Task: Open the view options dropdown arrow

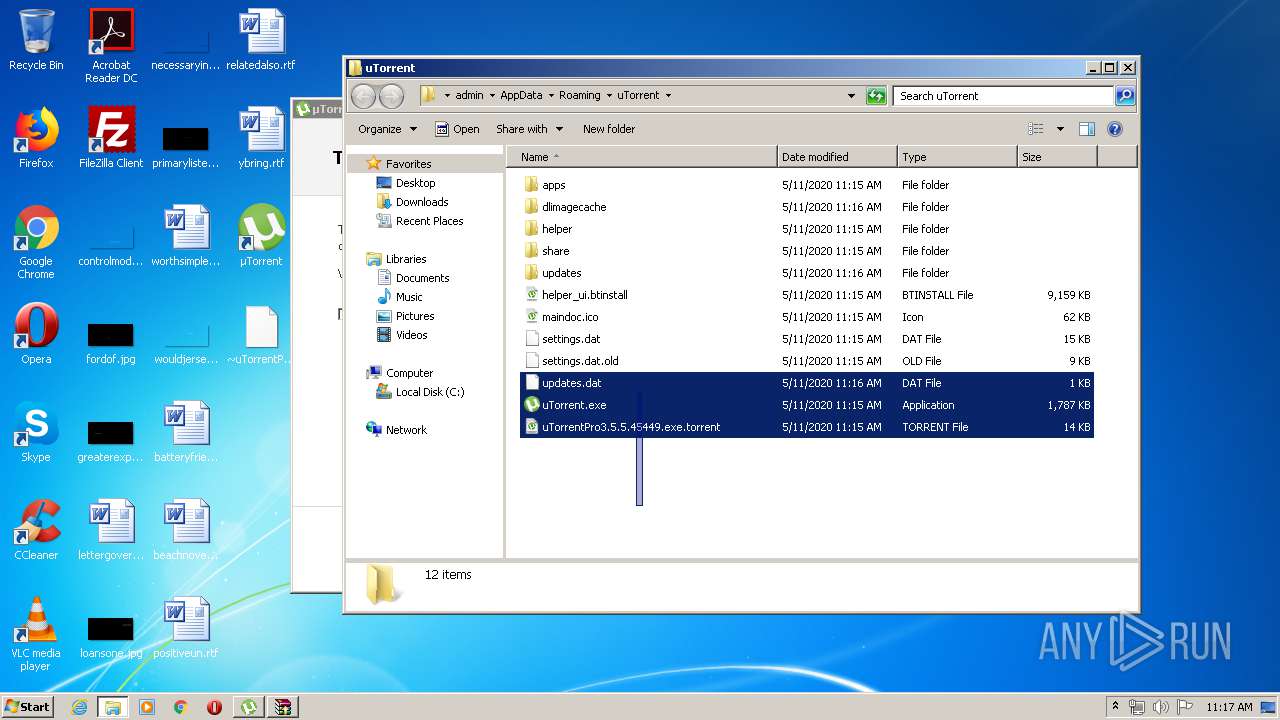Action: pyautogui.click(x=1060, y=129)
